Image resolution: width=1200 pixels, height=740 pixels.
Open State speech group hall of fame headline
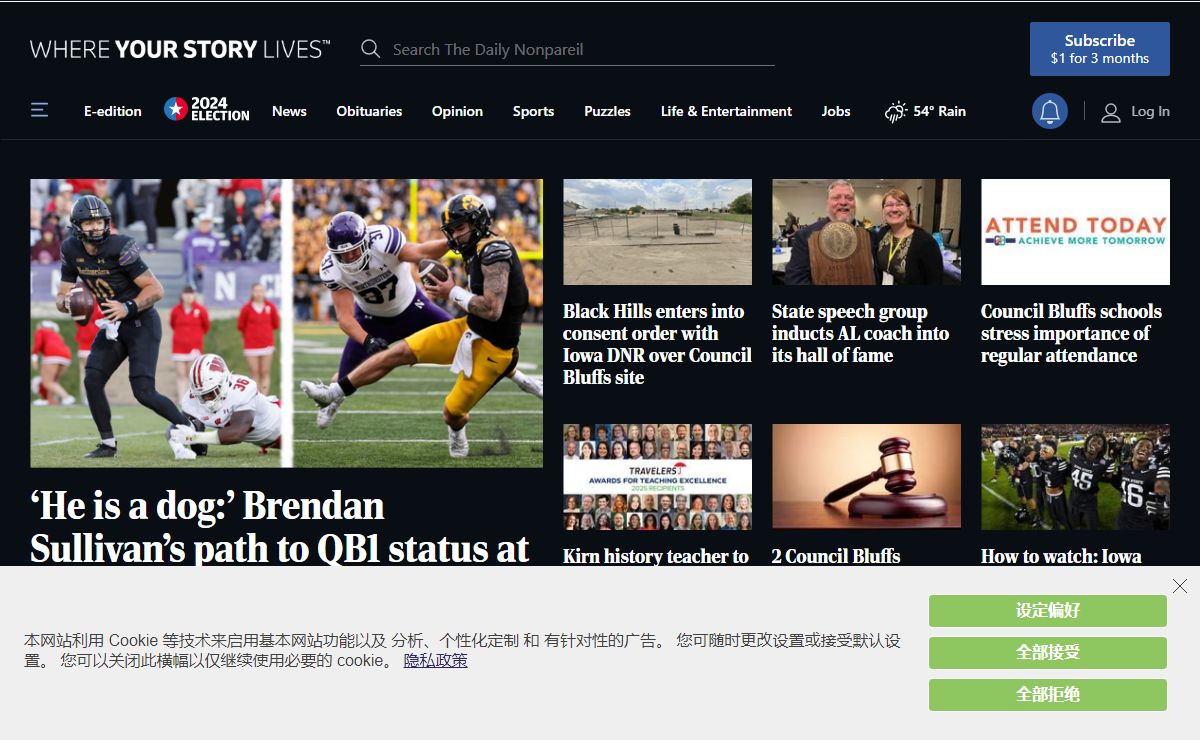pyautogui.click(x=860, y=333)
